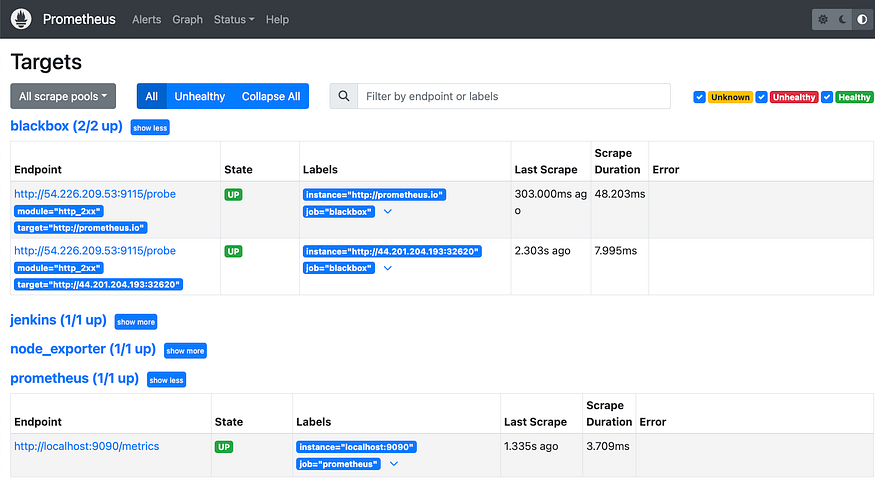Open the All scrape pools dropdown
Screen dimensions: 875x481
(63, 96)
